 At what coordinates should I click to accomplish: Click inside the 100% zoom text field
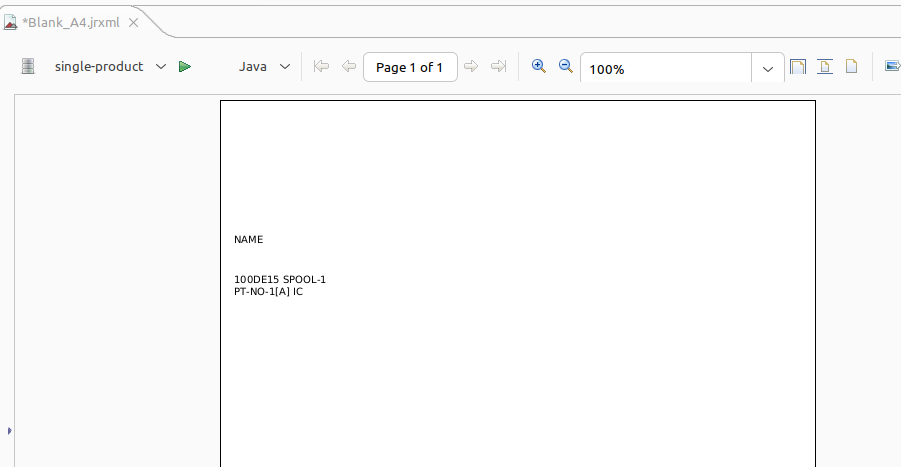coord(665,69)
